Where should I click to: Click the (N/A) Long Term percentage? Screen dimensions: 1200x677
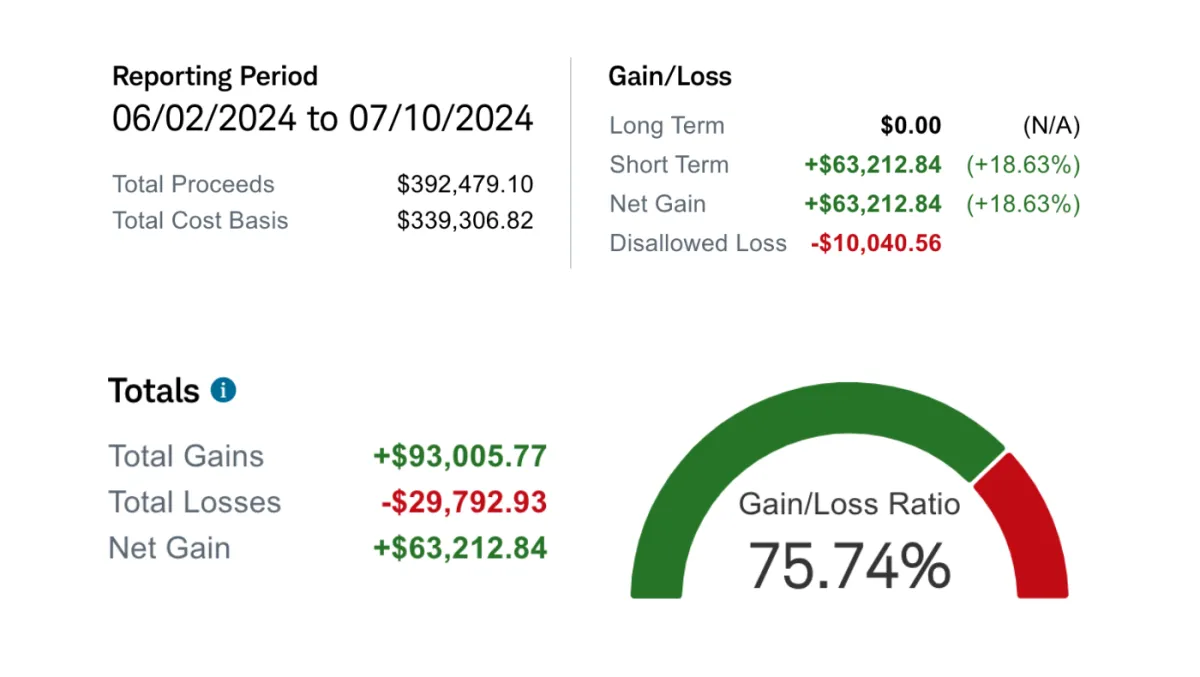click(1051, 126)
